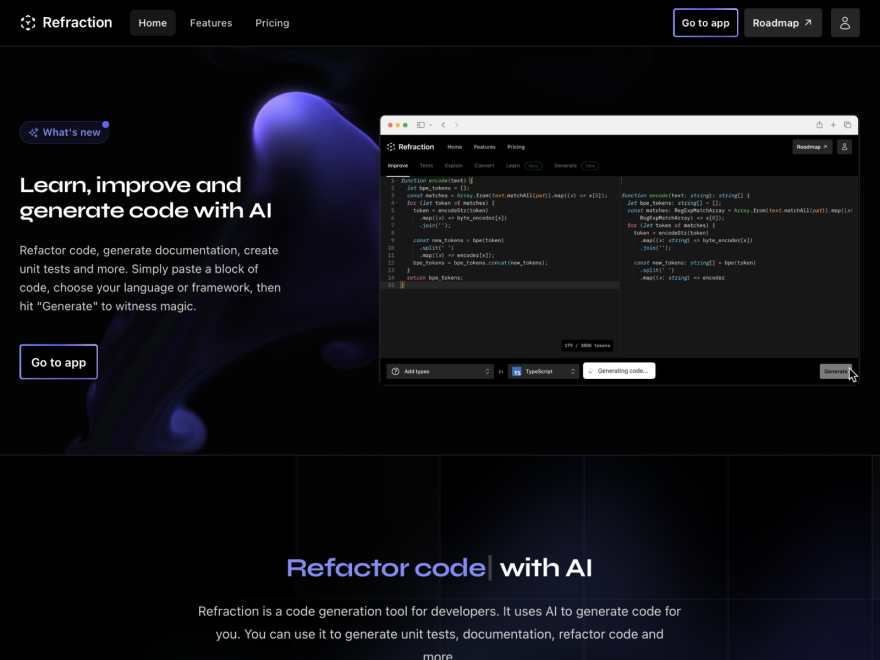This screenshot has width=880, height=660.
Task: Open the Pricing nav item
Action: pyautogui.click(x=272, y=23)
